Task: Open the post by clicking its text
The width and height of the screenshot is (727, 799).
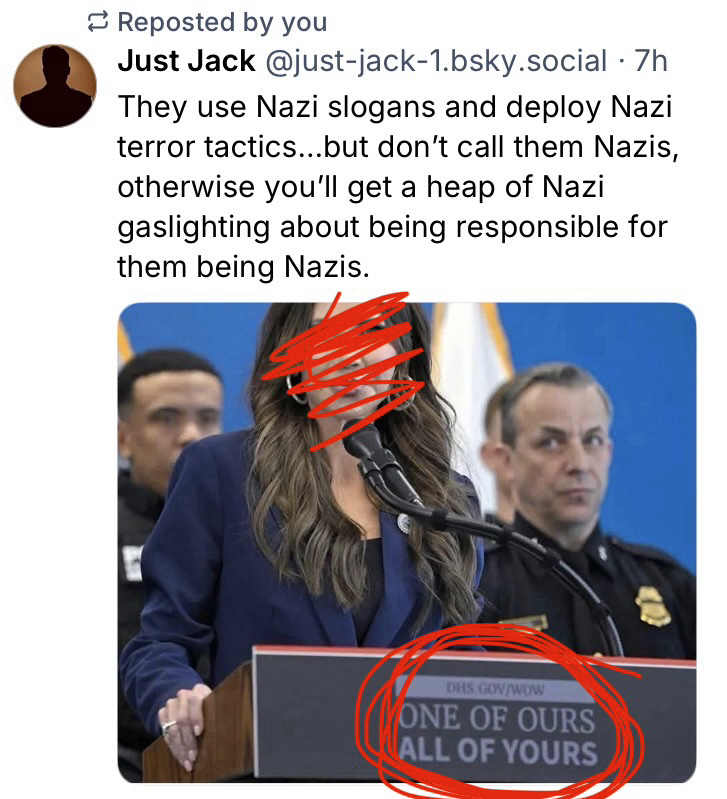Action: pyautogui.click(x=397, y=187)
